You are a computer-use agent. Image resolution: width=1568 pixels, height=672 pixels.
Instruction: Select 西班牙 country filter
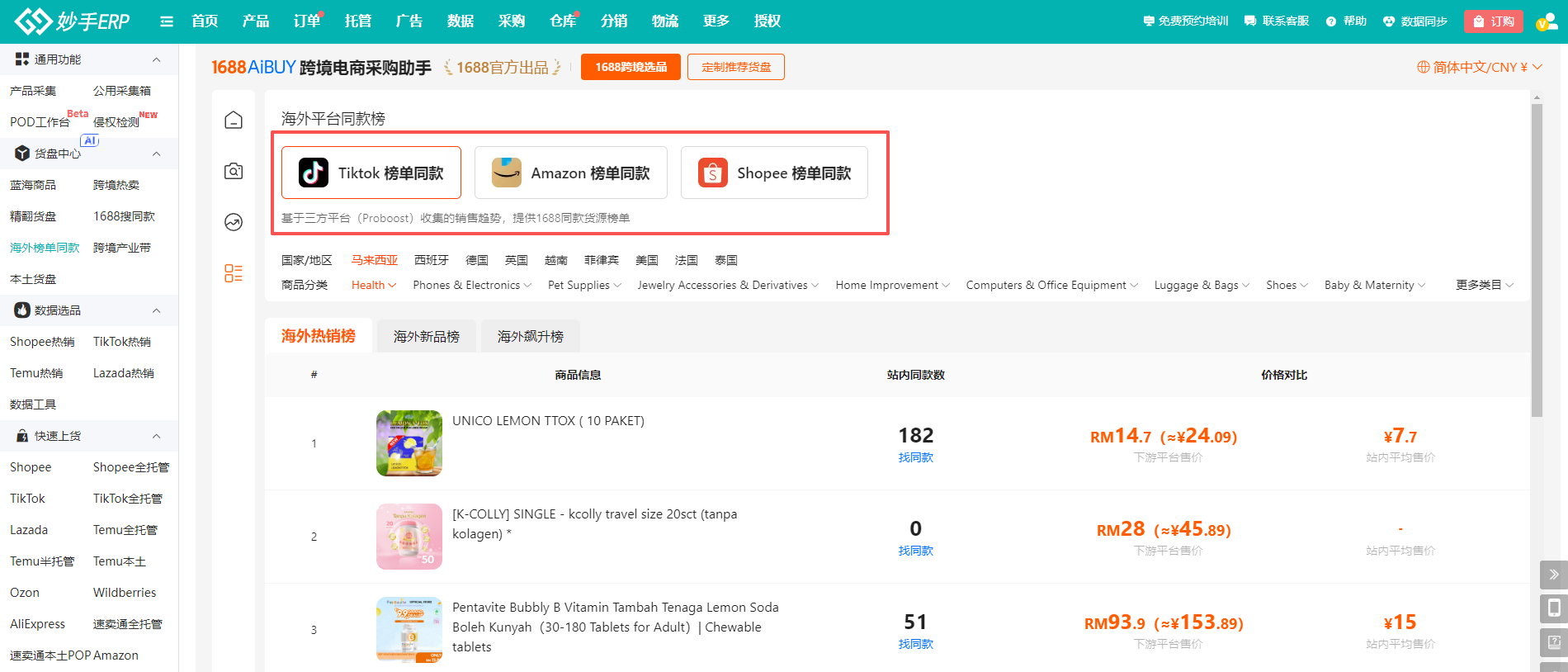(x=432, y=260)
